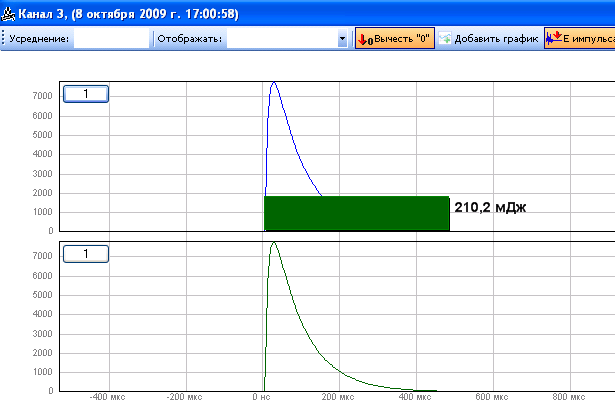Focus the Усреднение input field

click(111, 38)
